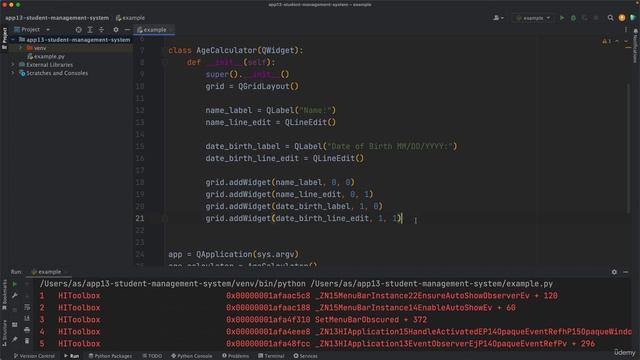The height and width of the screenshot is (360, 640).
Task: Expand Scratches and Consoles node
Action: 13,73
